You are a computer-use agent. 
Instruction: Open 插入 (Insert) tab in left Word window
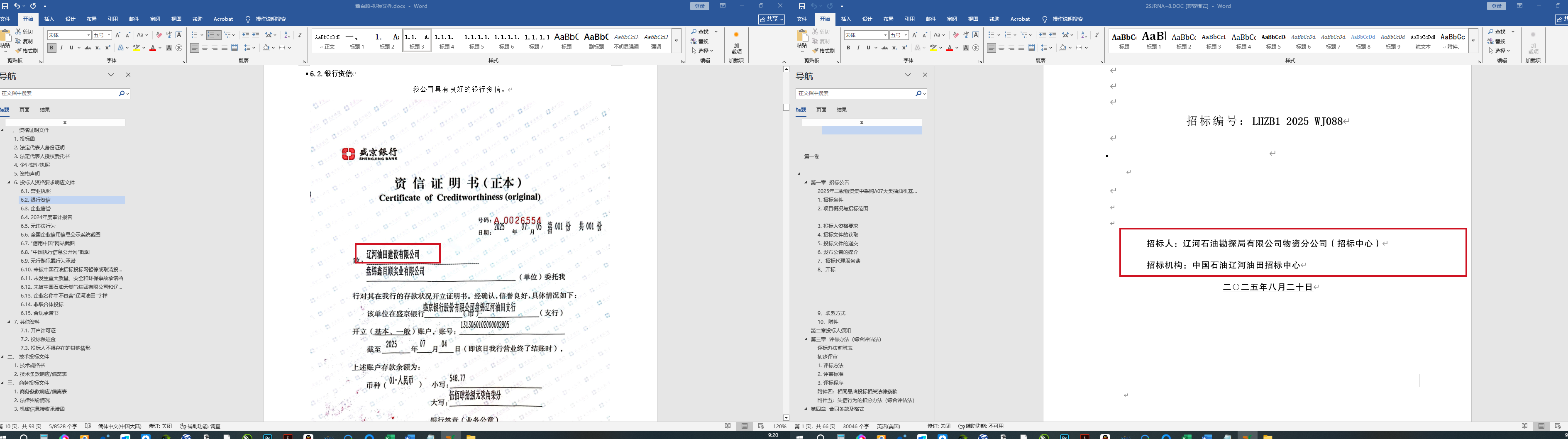tap(49, 19)
